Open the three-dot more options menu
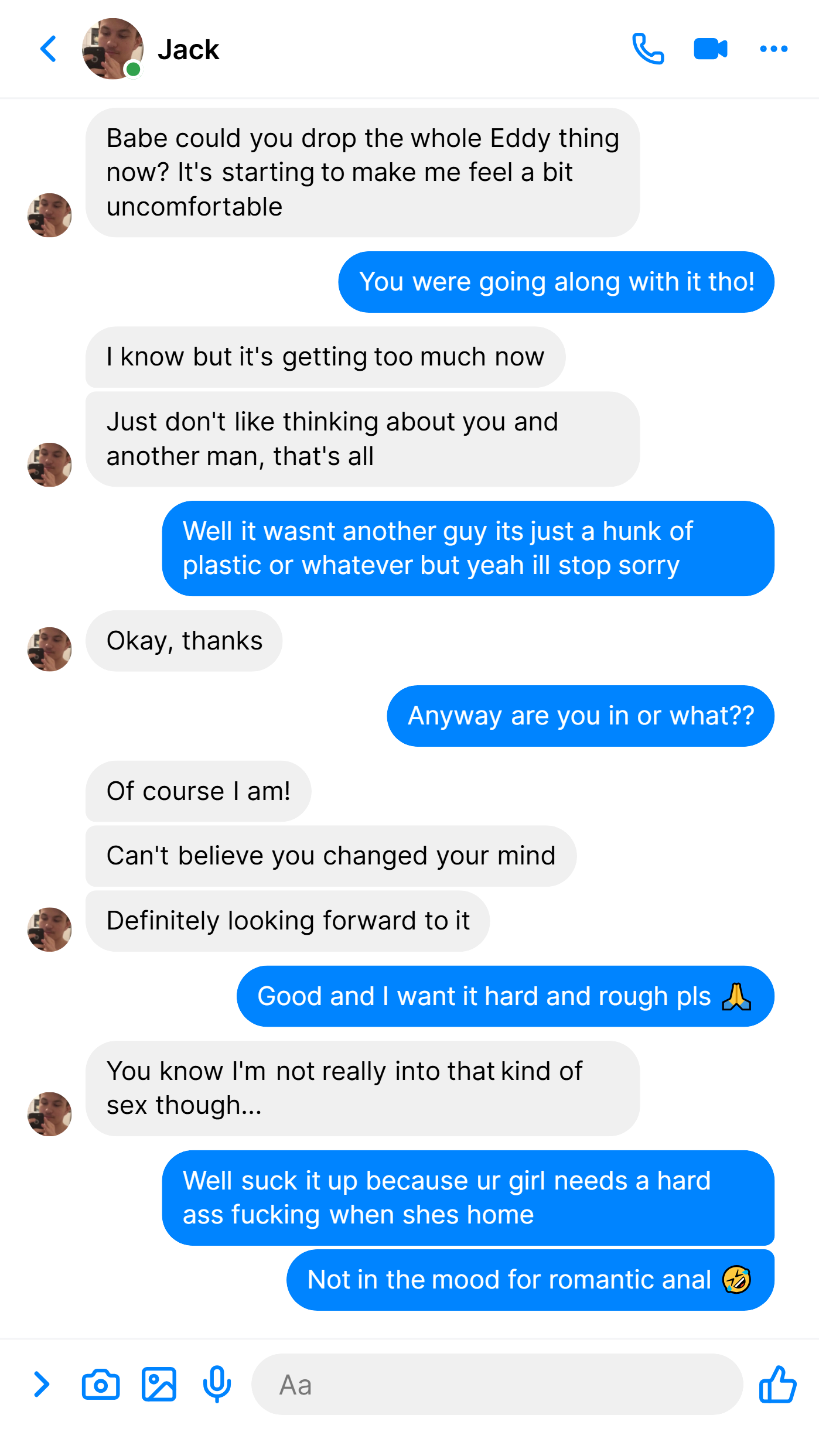819x1456 pixels. tap(773, 49)
